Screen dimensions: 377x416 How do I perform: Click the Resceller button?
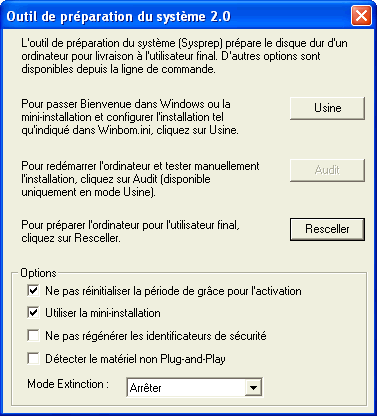[327, 229]
